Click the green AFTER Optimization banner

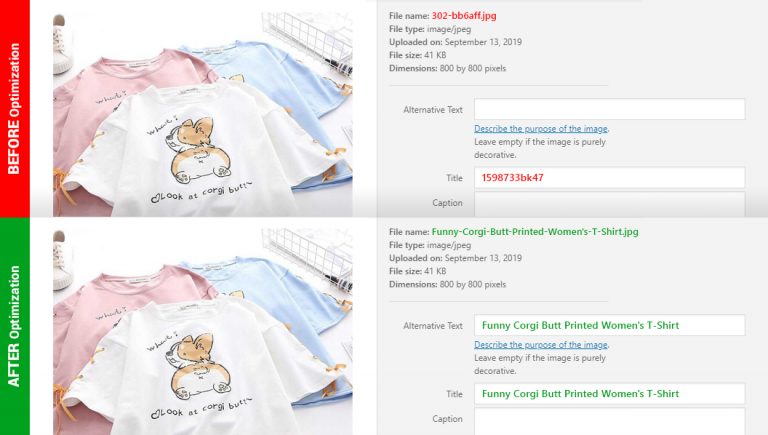(14, 326)
